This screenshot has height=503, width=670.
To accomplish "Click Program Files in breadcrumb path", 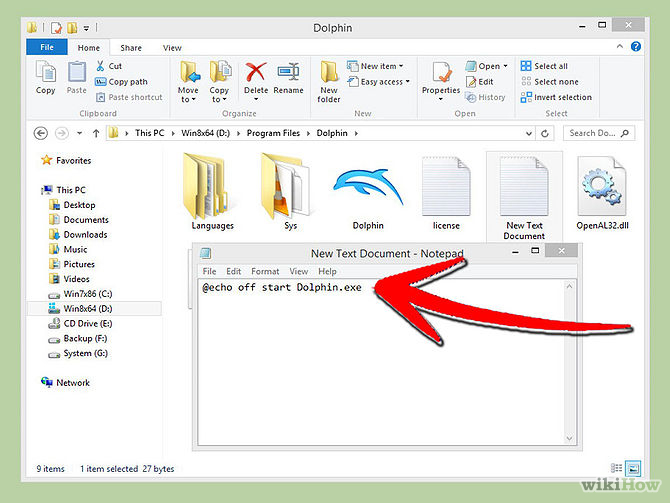I will pos(273,133).
